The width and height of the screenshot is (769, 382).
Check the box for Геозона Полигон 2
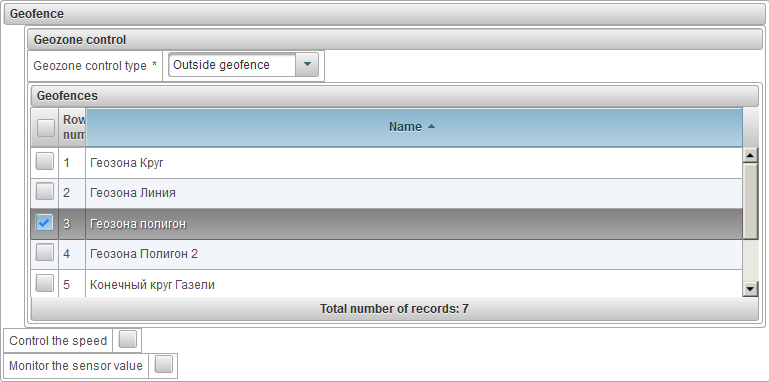(45, 254)
